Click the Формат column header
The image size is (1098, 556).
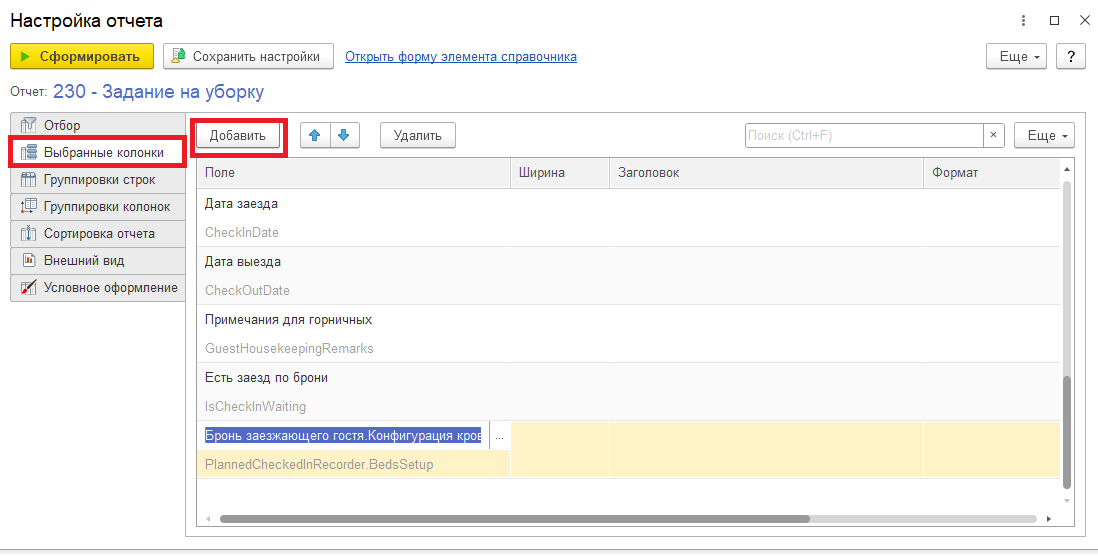tap(992, 173)
